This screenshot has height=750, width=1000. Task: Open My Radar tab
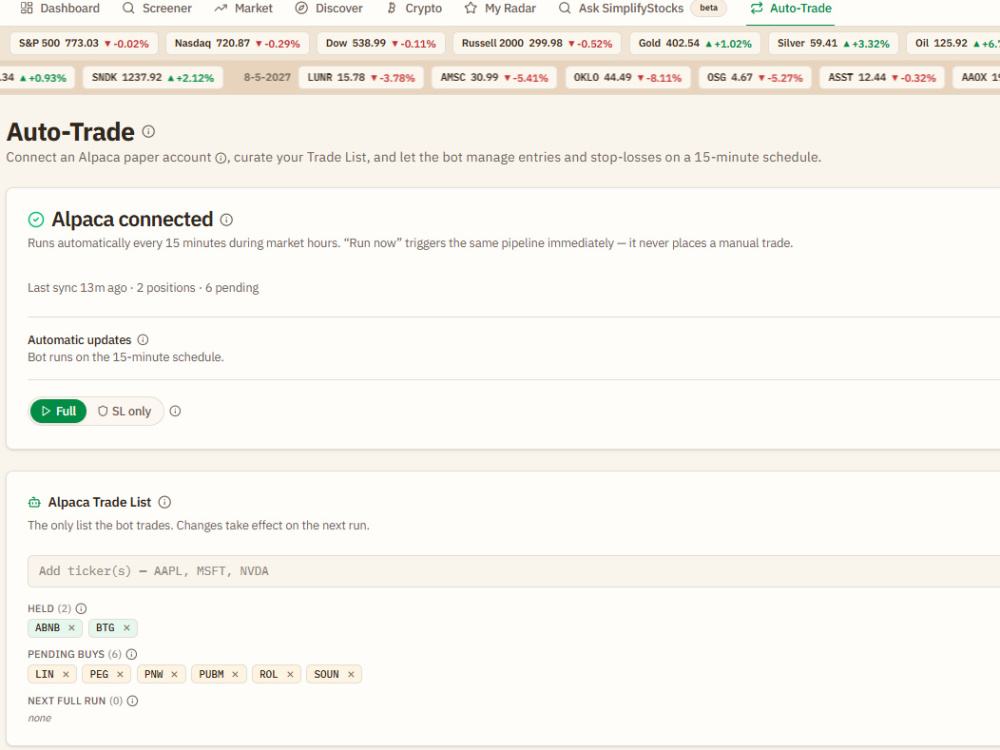[501, 8]
